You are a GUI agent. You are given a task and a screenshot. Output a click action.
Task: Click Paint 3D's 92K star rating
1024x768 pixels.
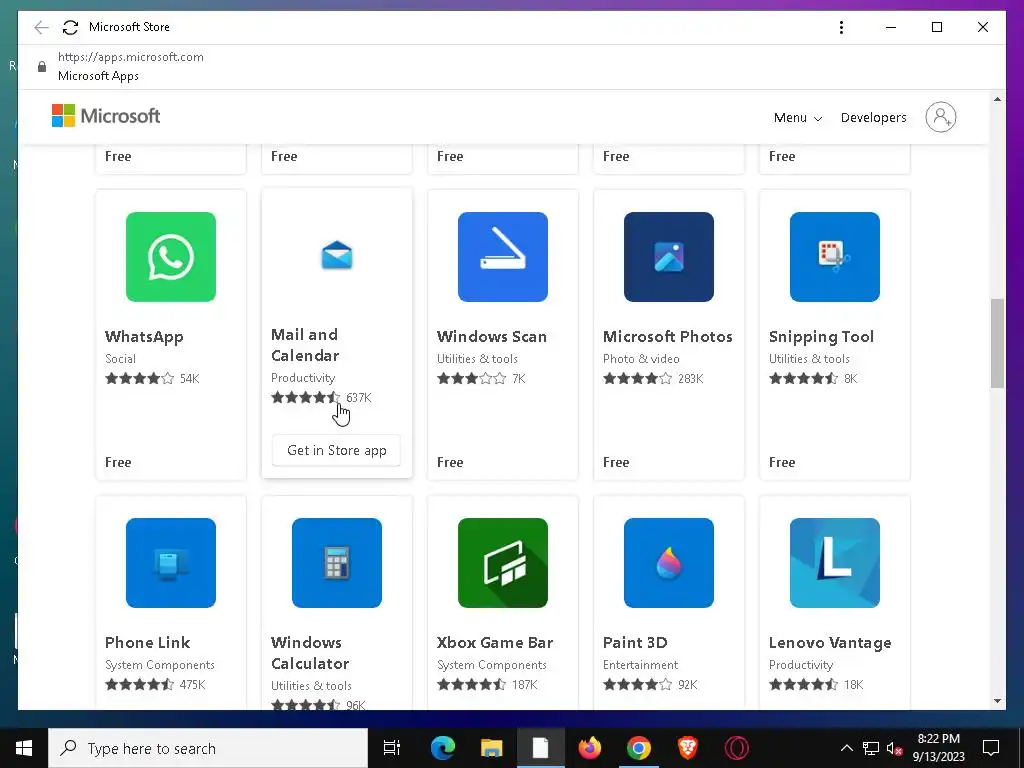tap(650, 684)
